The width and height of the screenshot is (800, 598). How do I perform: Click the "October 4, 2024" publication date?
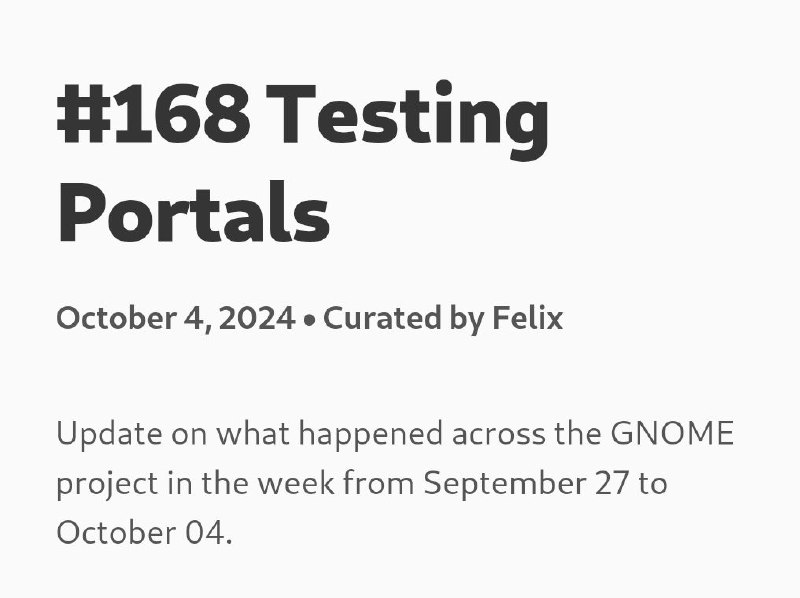[176, 318]
